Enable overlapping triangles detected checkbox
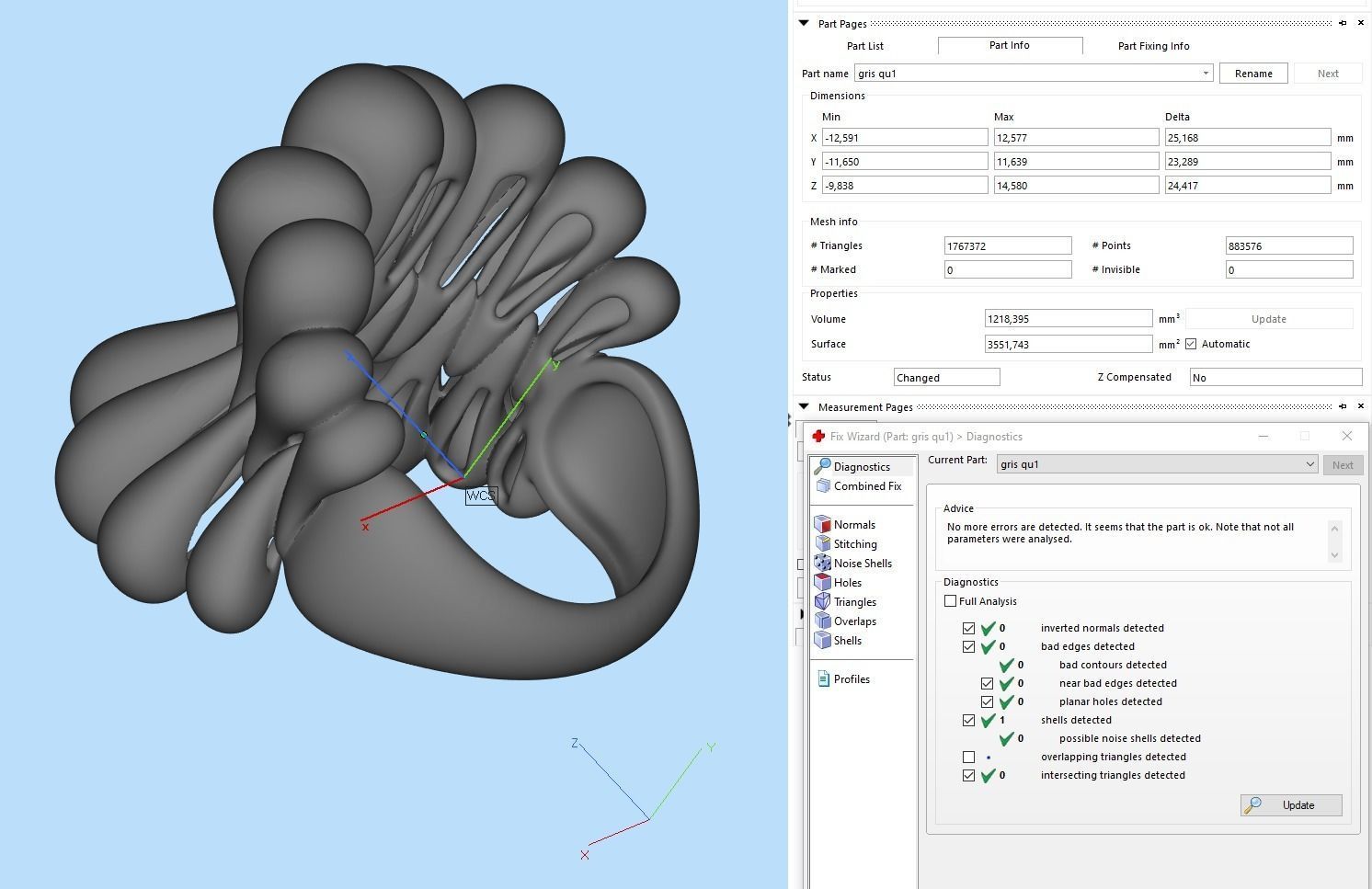This screenshot has height=889, width=1372. click(x=968, y=758)
